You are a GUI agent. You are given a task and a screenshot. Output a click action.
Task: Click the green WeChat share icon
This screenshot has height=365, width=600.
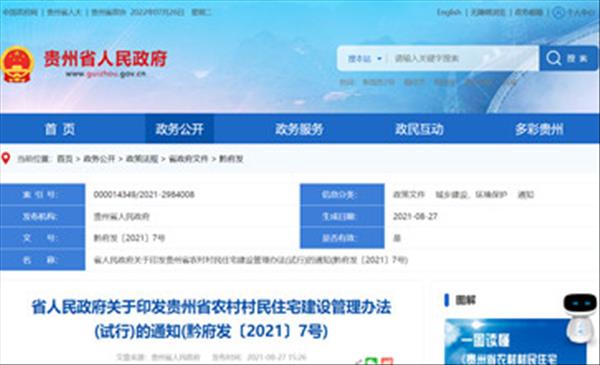tap(371, 361)
